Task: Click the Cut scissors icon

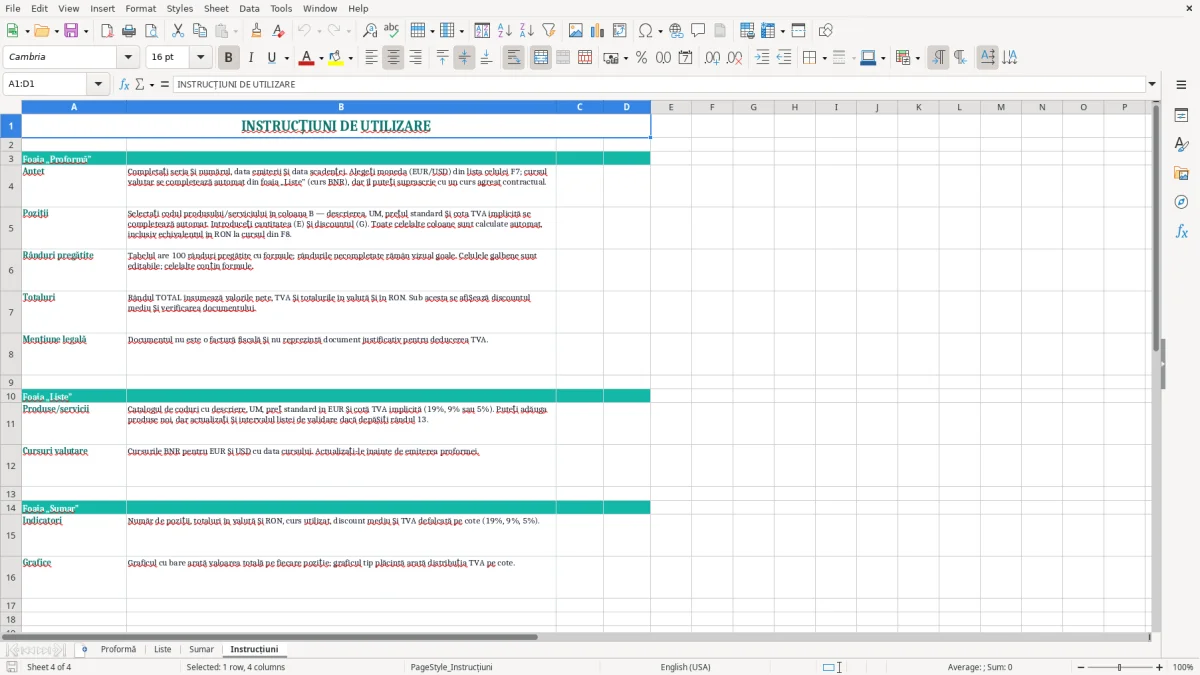Action: [x=178, y=31]
